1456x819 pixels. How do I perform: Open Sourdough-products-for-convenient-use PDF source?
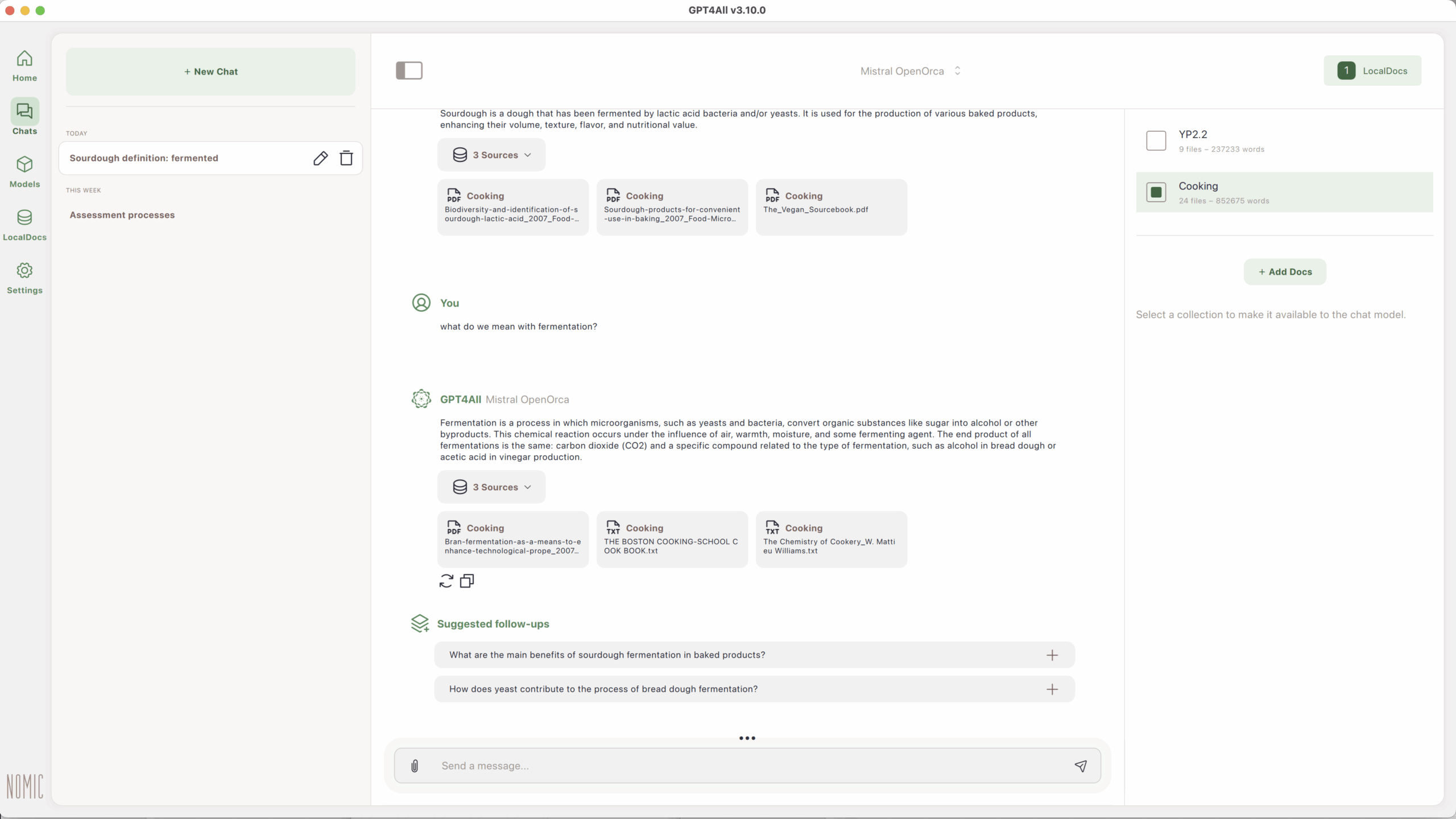tap(672, 207)
